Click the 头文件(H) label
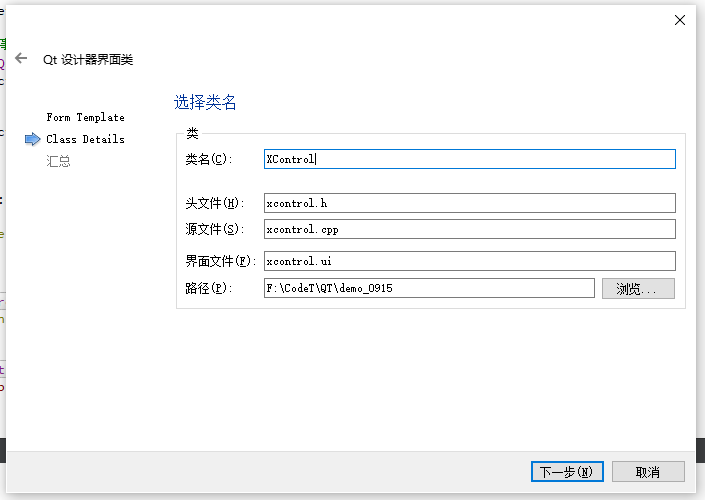This screenshot has width=705, height=500. (x=214, y=203)
